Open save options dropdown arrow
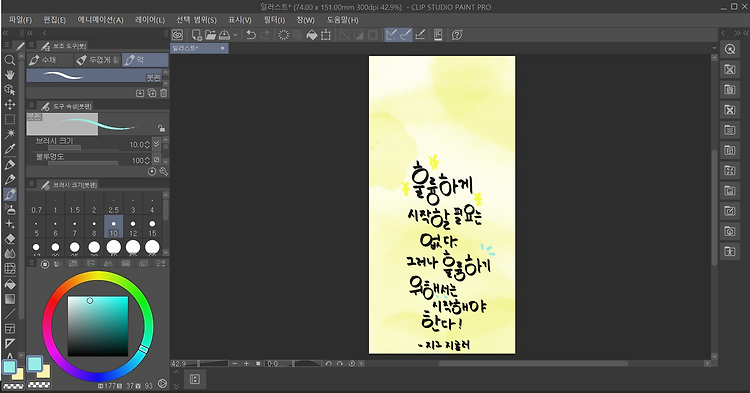This screenshot has height=393, width=750. [x=235, y=35]
